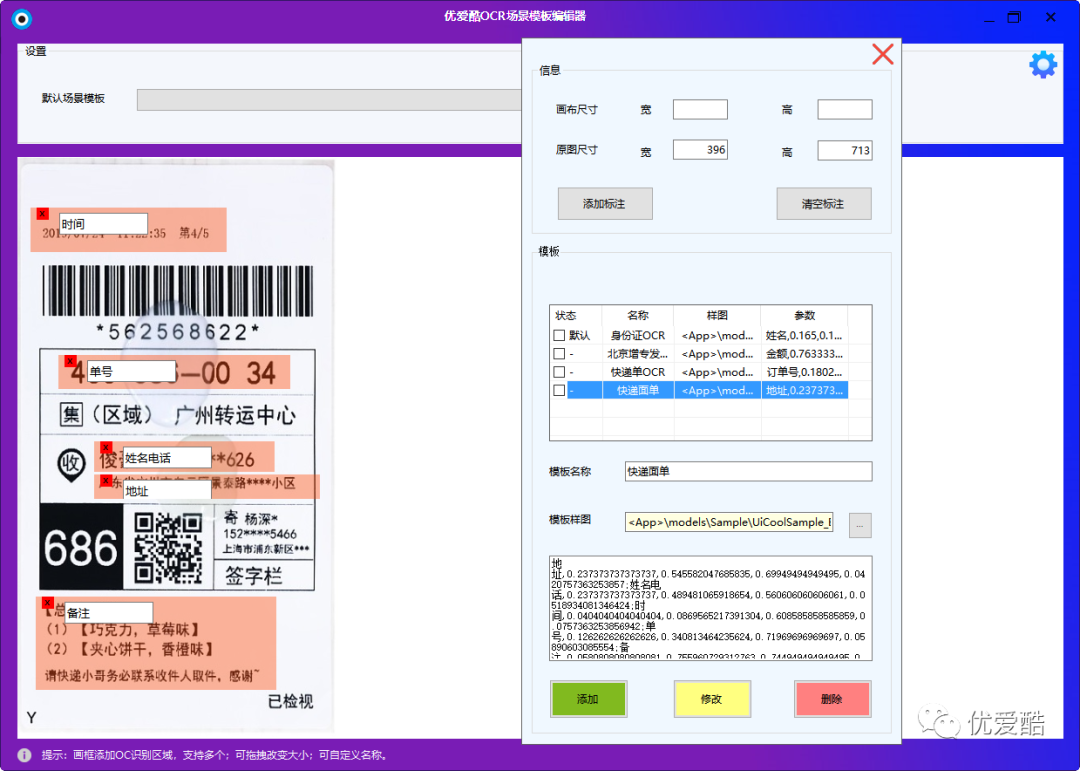This screenshot has height=771, width=1080.
Task: Click the 添加标注 button
Action: (x=605, y=204)
